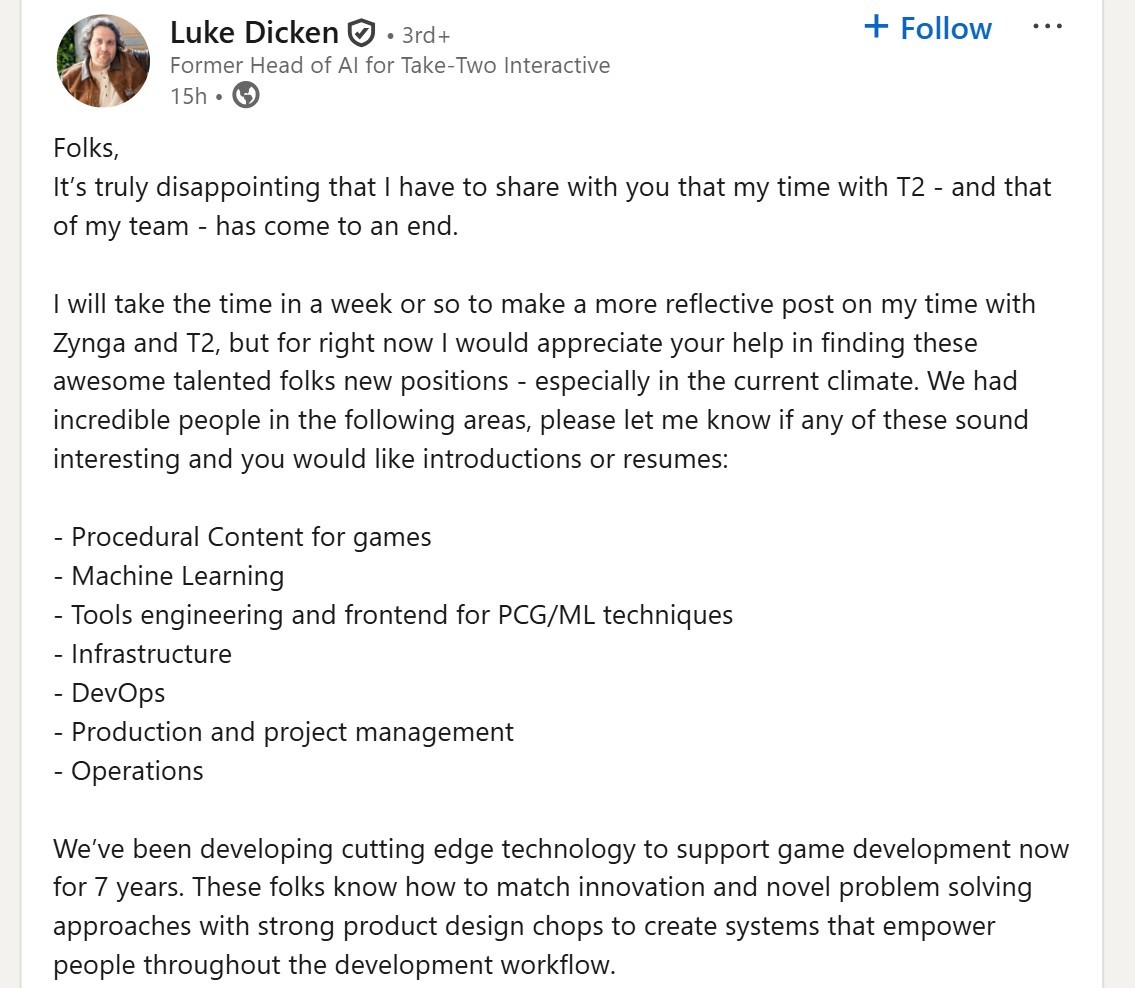Open the three-dot post options menu
Image resolution: width=1135 pixels, height=988 pixels.
pyautogui.click(x=1047, y=27)
